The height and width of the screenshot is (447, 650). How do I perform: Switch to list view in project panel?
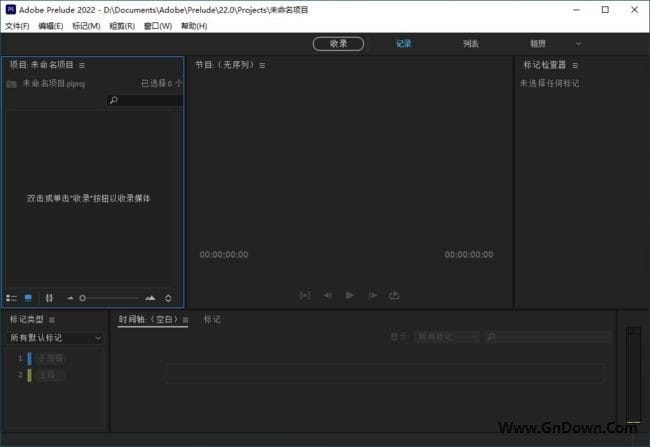click(11, 298)
